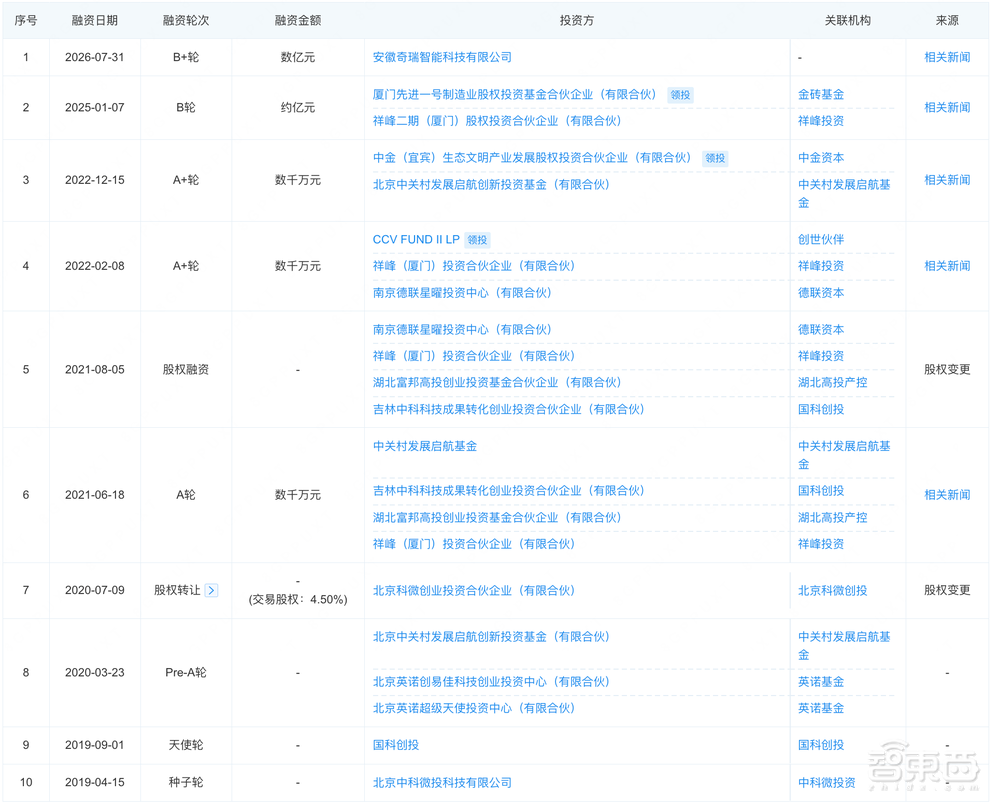Open the arrow icon beside 股权转让
The width and height of the screenshot is (1000, 810).
212,591
